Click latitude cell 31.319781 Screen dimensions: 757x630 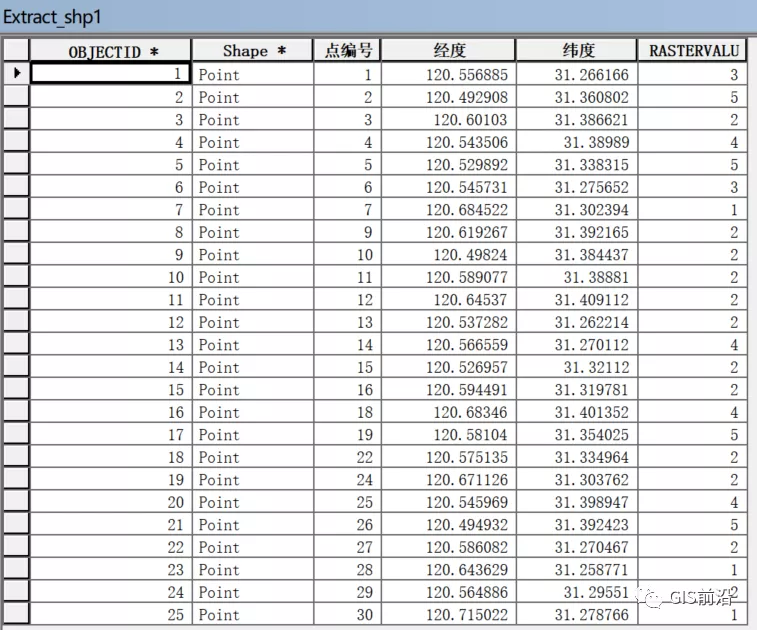577,390
